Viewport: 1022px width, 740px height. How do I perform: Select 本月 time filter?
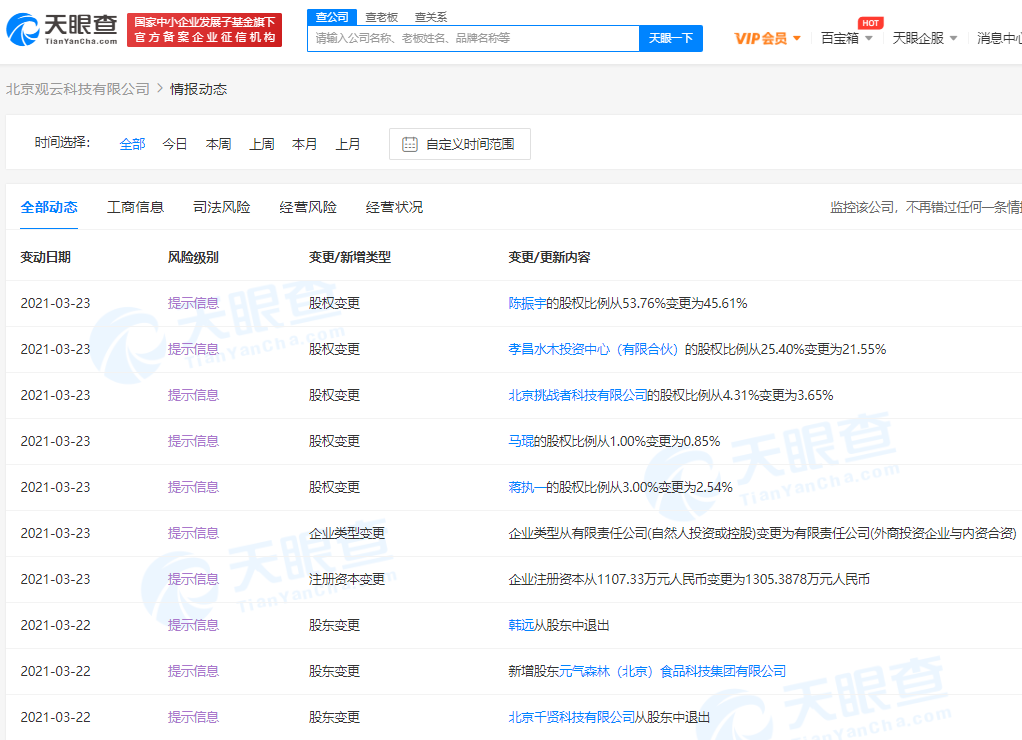point(304,144)
